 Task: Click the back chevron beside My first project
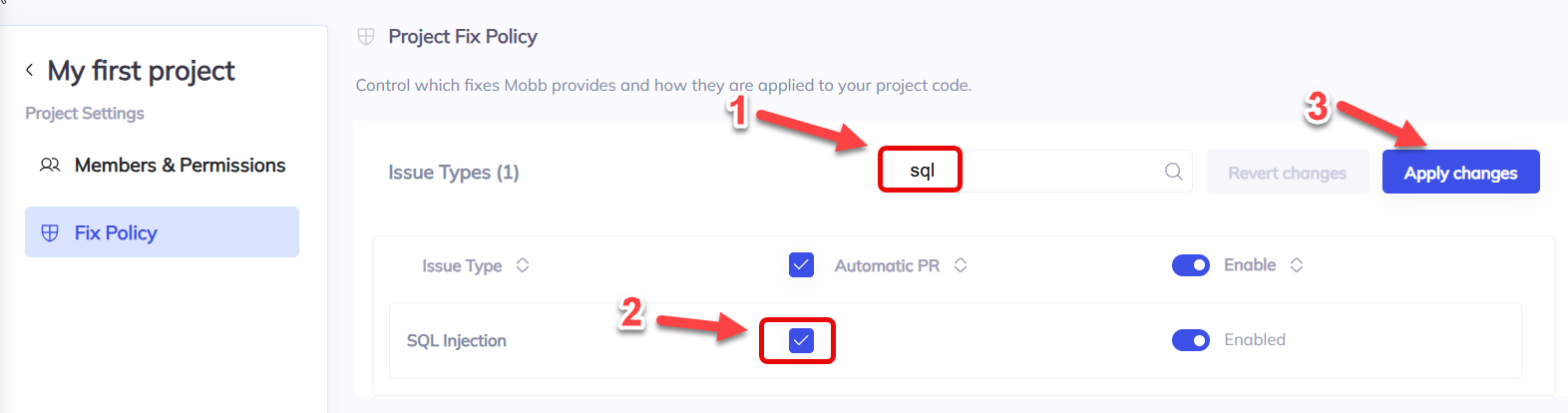click(x=30, y=70)
